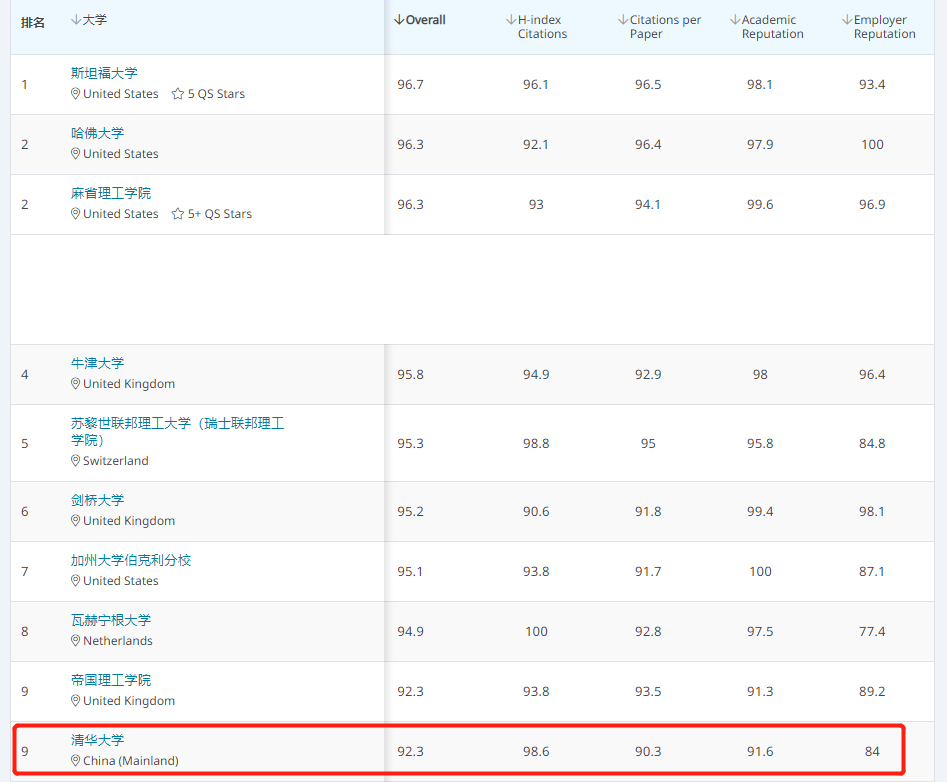This screenshot has height=782, width=947.
Task: Select academic reputation 99.4 for 剑桥大学
Action: (x=760, y=511)
